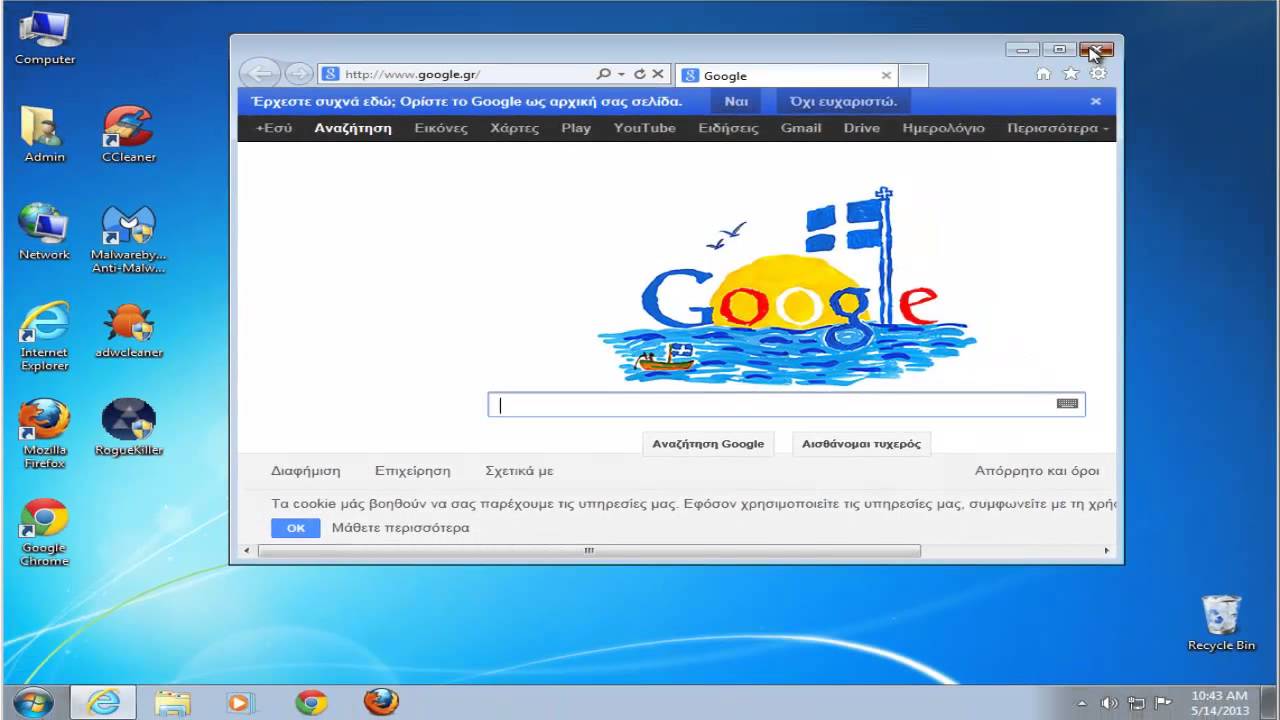Open Εικόνες in Google bar
The height and width of the screenshot is (720, 1280).
point(441,128)
